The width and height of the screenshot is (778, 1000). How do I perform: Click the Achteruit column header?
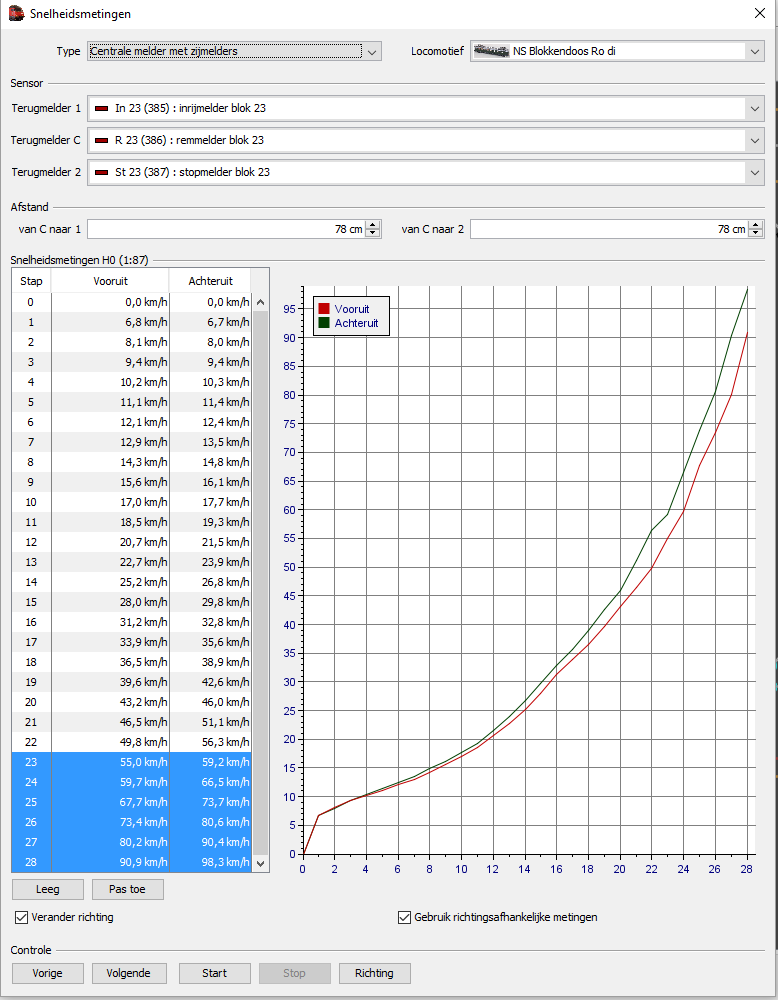[x=210, y=281]
